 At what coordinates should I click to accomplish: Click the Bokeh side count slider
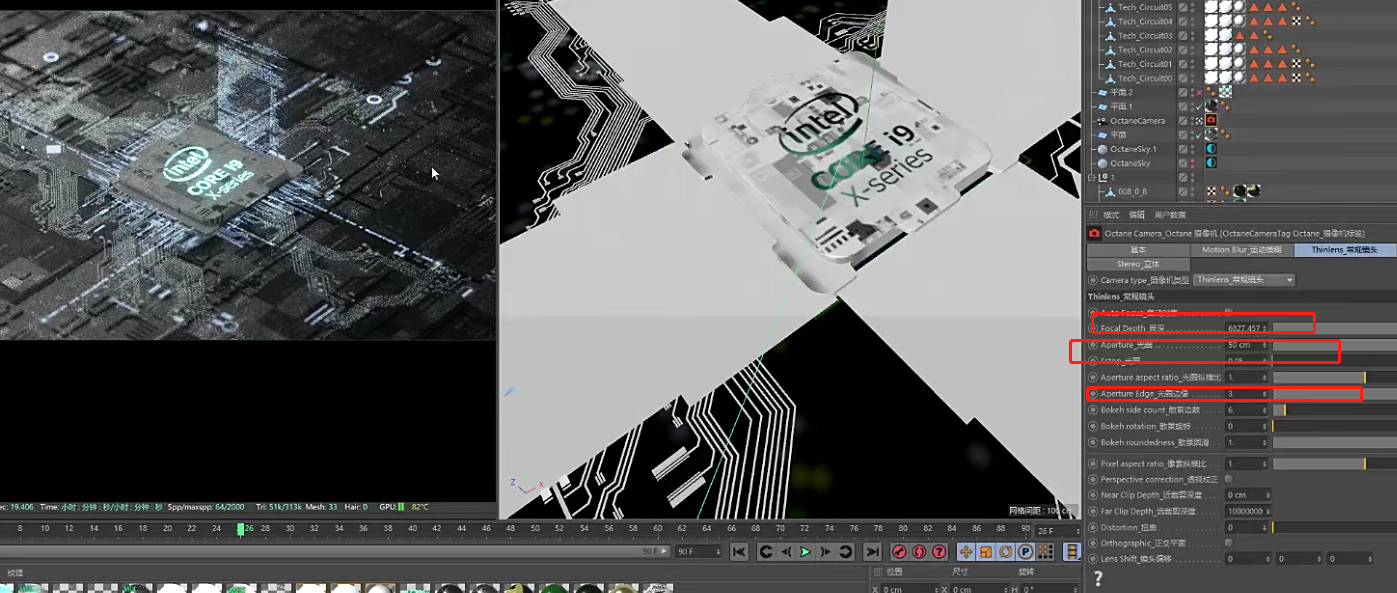pos(1334,410)
